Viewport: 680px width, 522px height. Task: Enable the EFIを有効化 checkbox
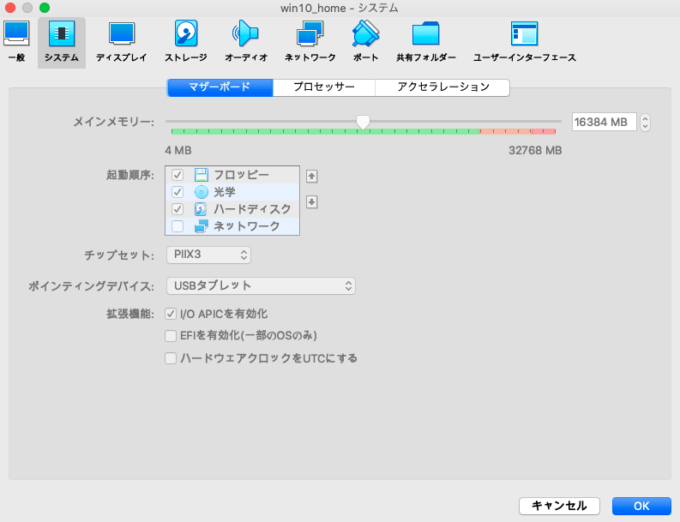tap(170, 336)
